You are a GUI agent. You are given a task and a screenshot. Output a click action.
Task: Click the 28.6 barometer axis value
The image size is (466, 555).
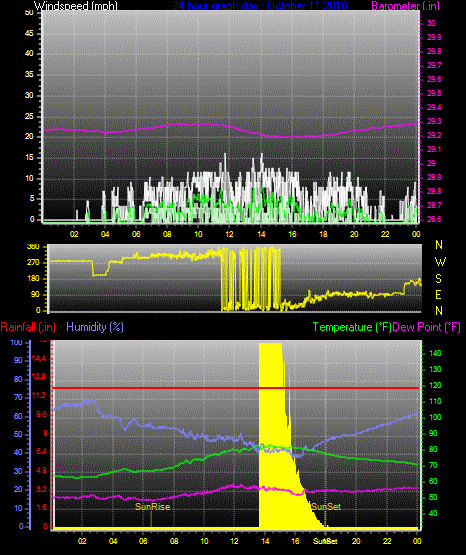point(434,219)
